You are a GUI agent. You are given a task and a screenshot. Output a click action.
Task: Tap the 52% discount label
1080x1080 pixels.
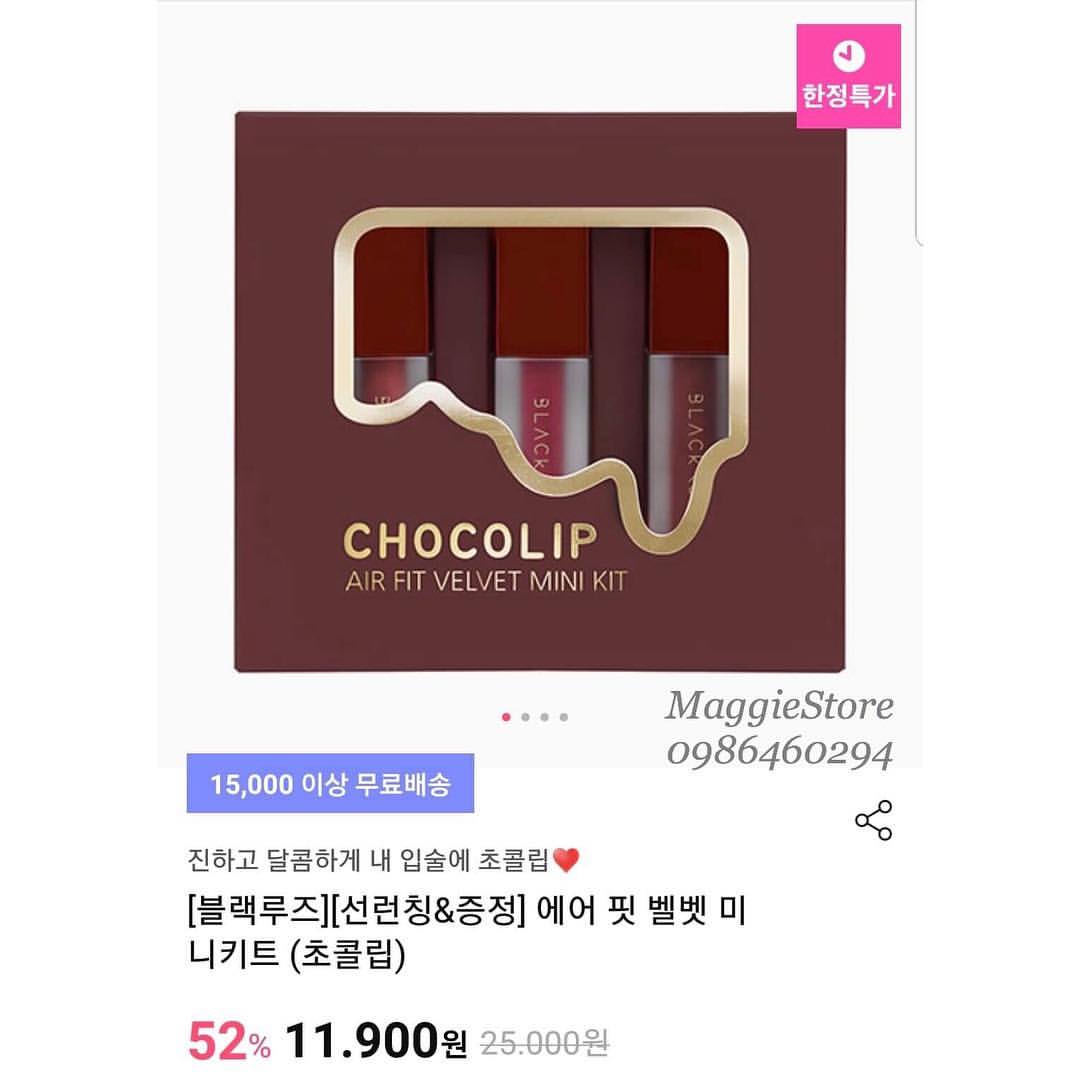(229, 1041)
